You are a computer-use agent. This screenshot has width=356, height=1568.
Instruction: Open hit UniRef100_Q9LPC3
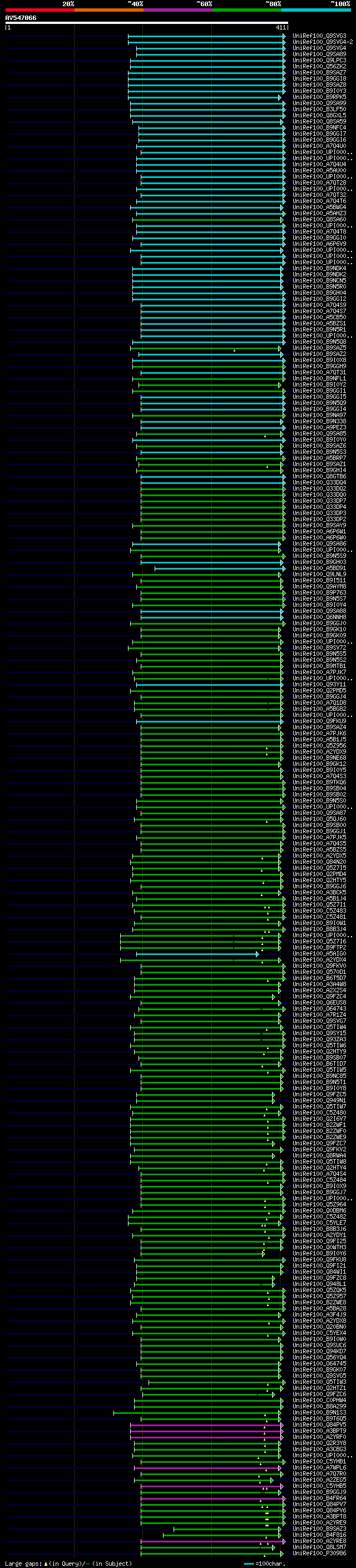[x=319, y=60]
